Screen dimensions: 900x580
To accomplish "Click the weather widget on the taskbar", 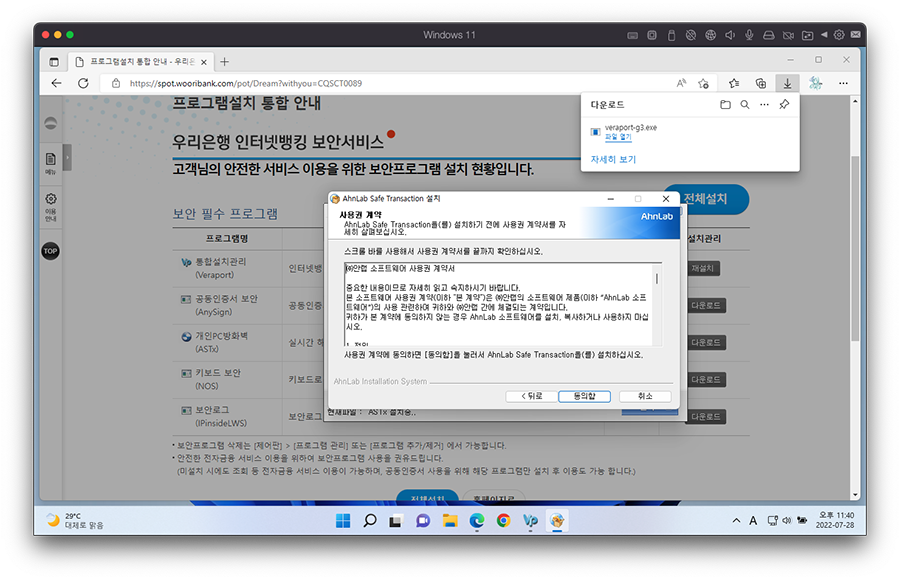I will 75,521.
